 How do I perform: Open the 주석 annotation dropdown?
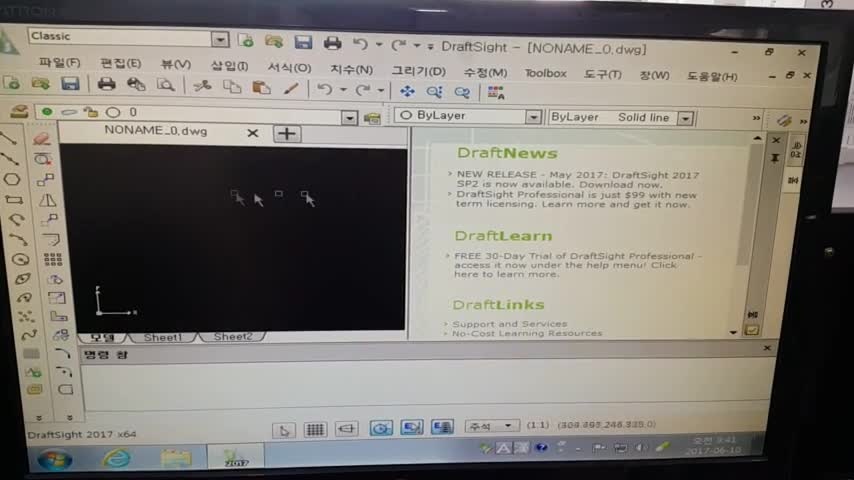click(x=492, y=426)
